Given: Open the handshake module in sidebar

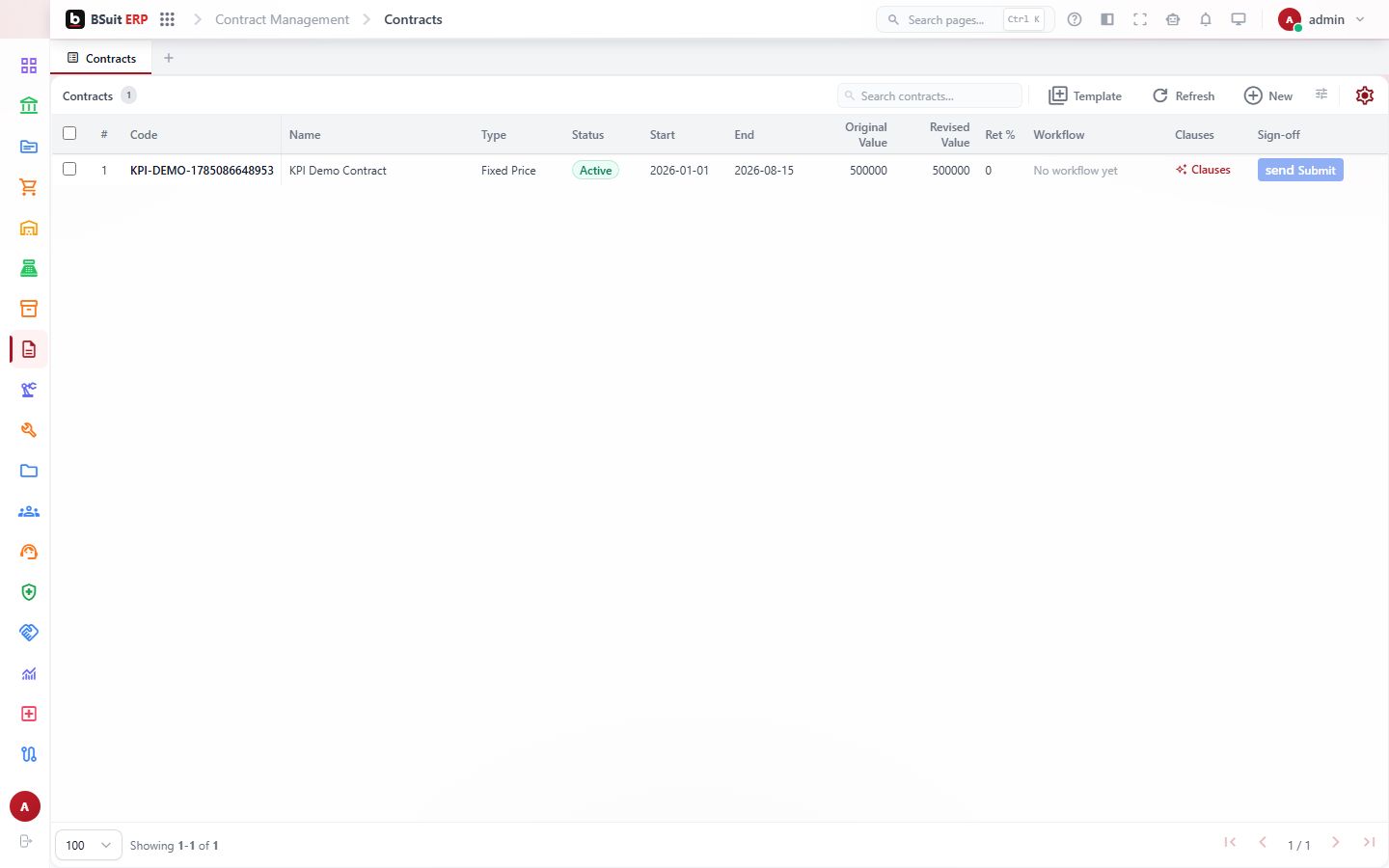Looking at the screenshot, I should tap(29, 633).
